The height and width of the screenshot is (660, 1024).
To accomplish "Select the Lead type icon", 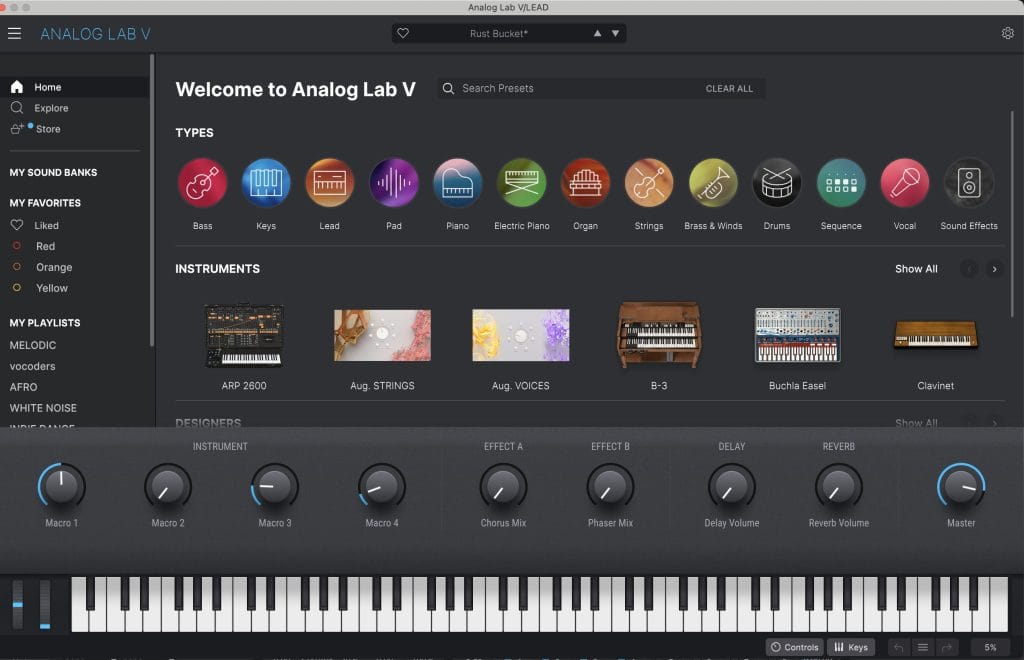I will click(330, 183).
